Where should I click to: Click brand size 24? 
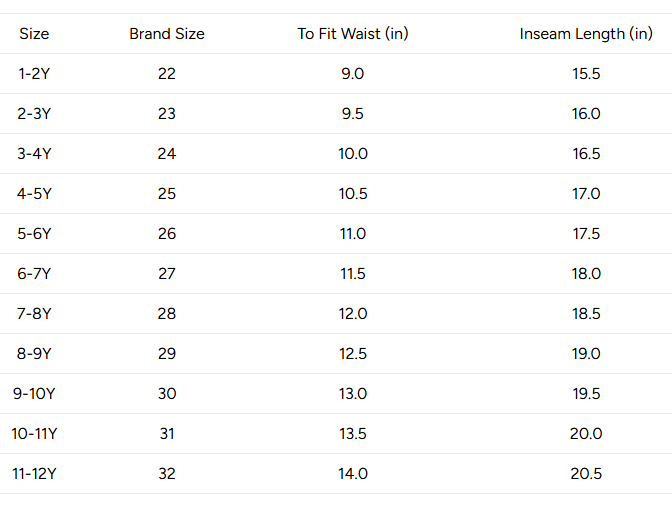(167, 153)
